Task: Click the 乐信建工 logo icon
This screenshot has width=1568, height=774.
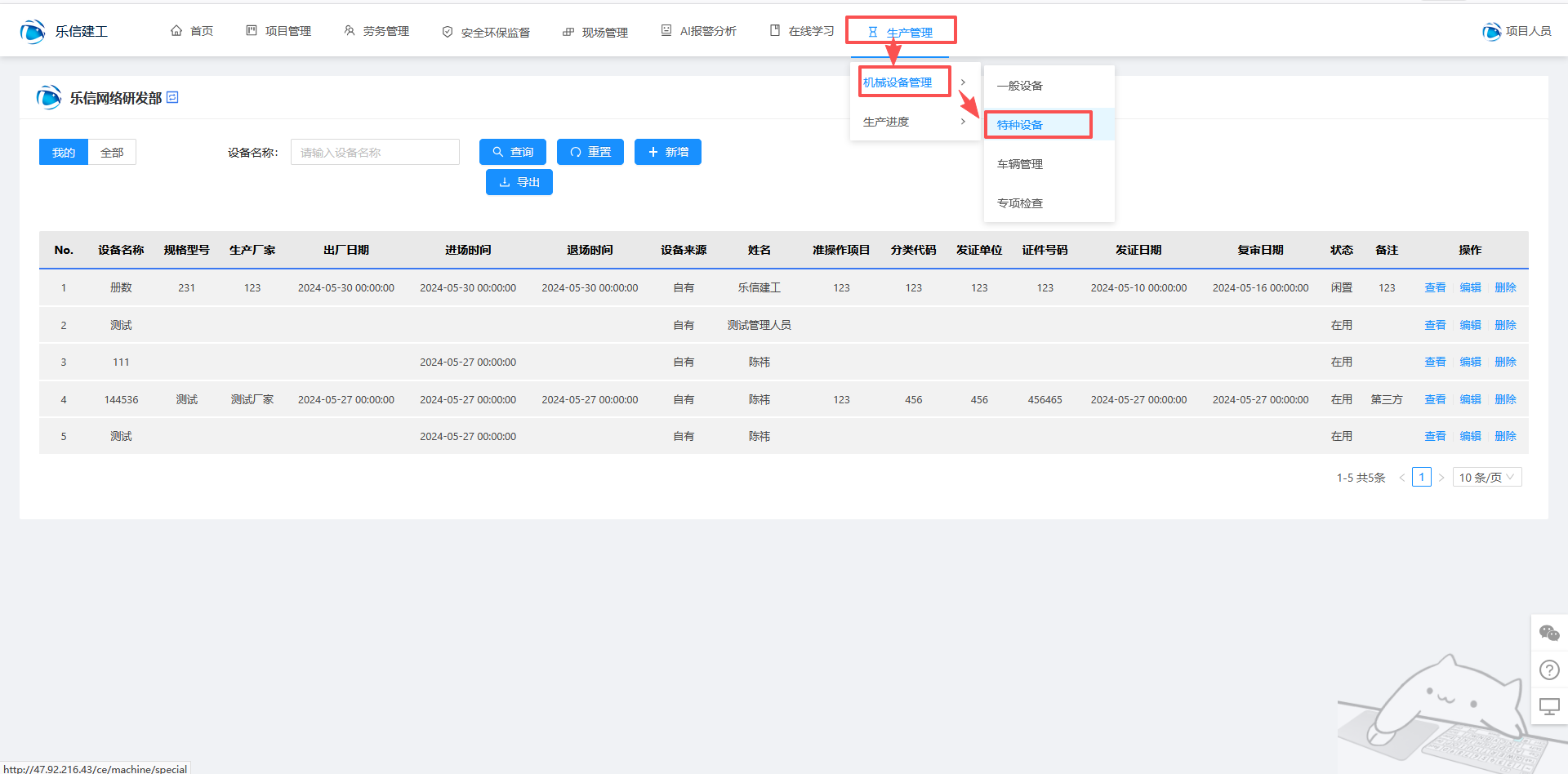Action: (33, 32)
